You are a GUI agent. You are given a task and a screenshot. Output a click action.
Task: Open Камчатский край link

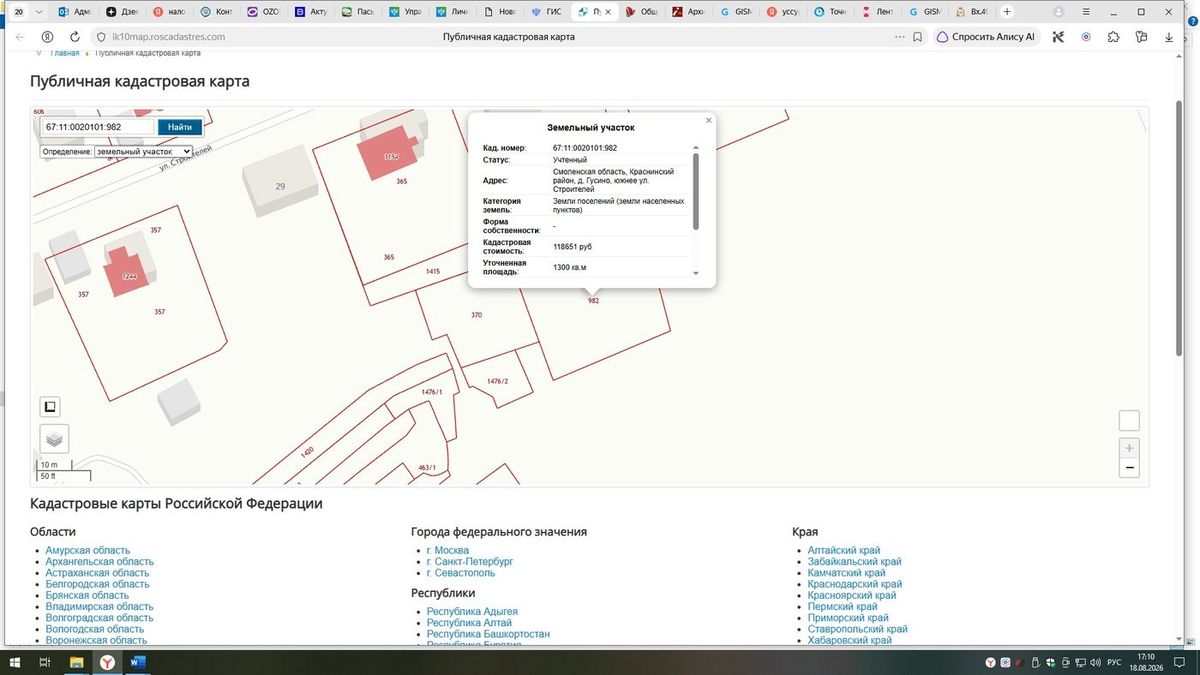(x=846, y=573)
